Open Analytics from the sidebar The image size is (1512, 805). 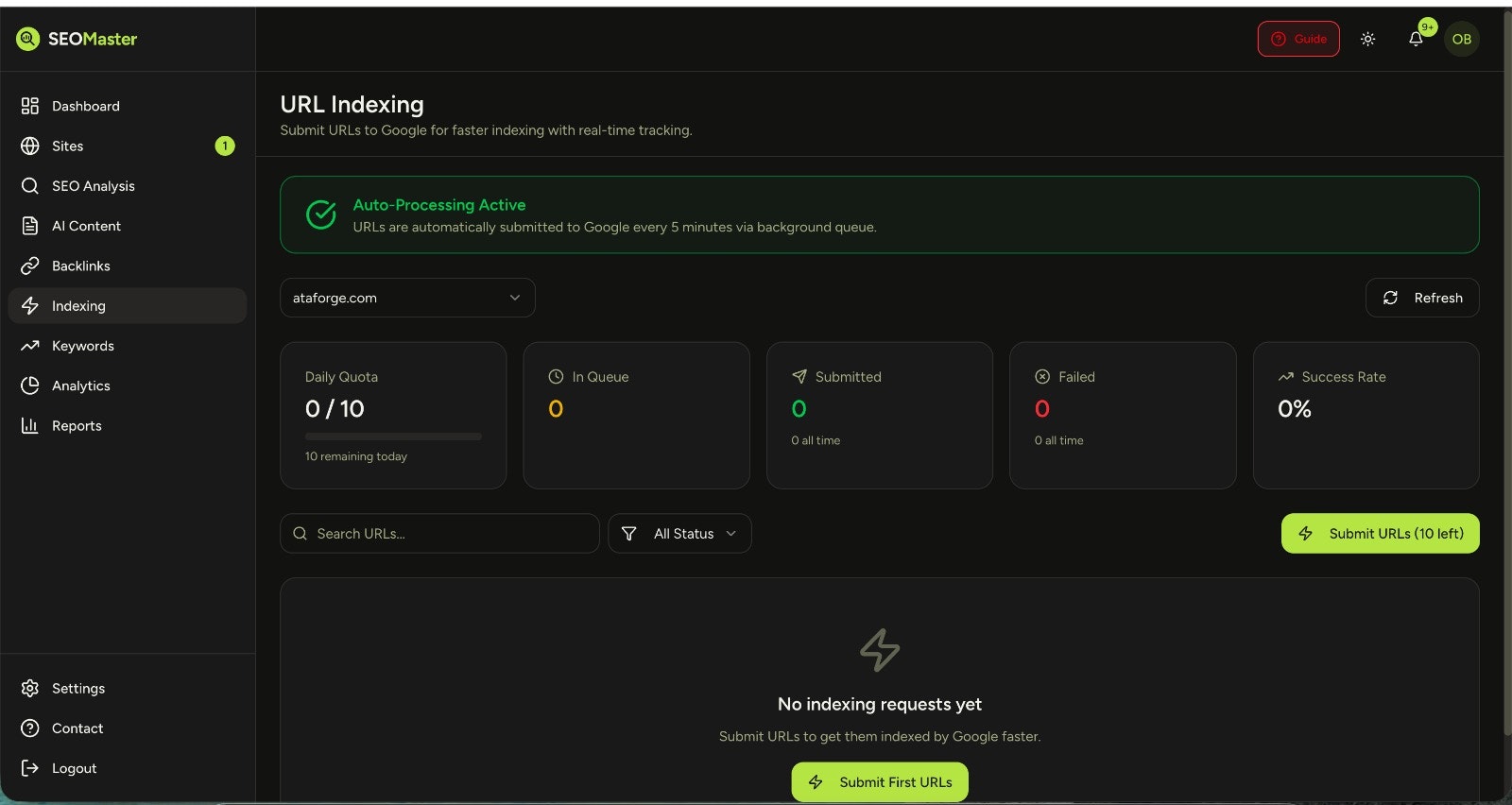tap(128, 385)
